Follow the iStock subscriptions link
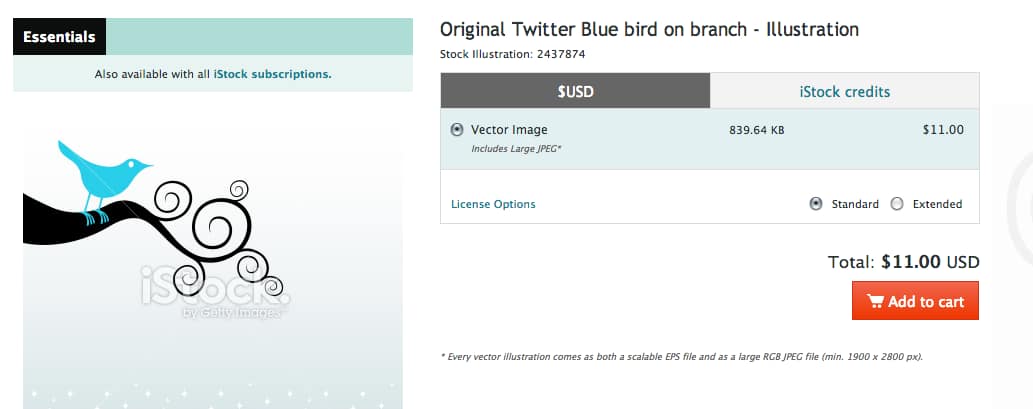This screenshot has width=1033, height=409. coord(272,74)
